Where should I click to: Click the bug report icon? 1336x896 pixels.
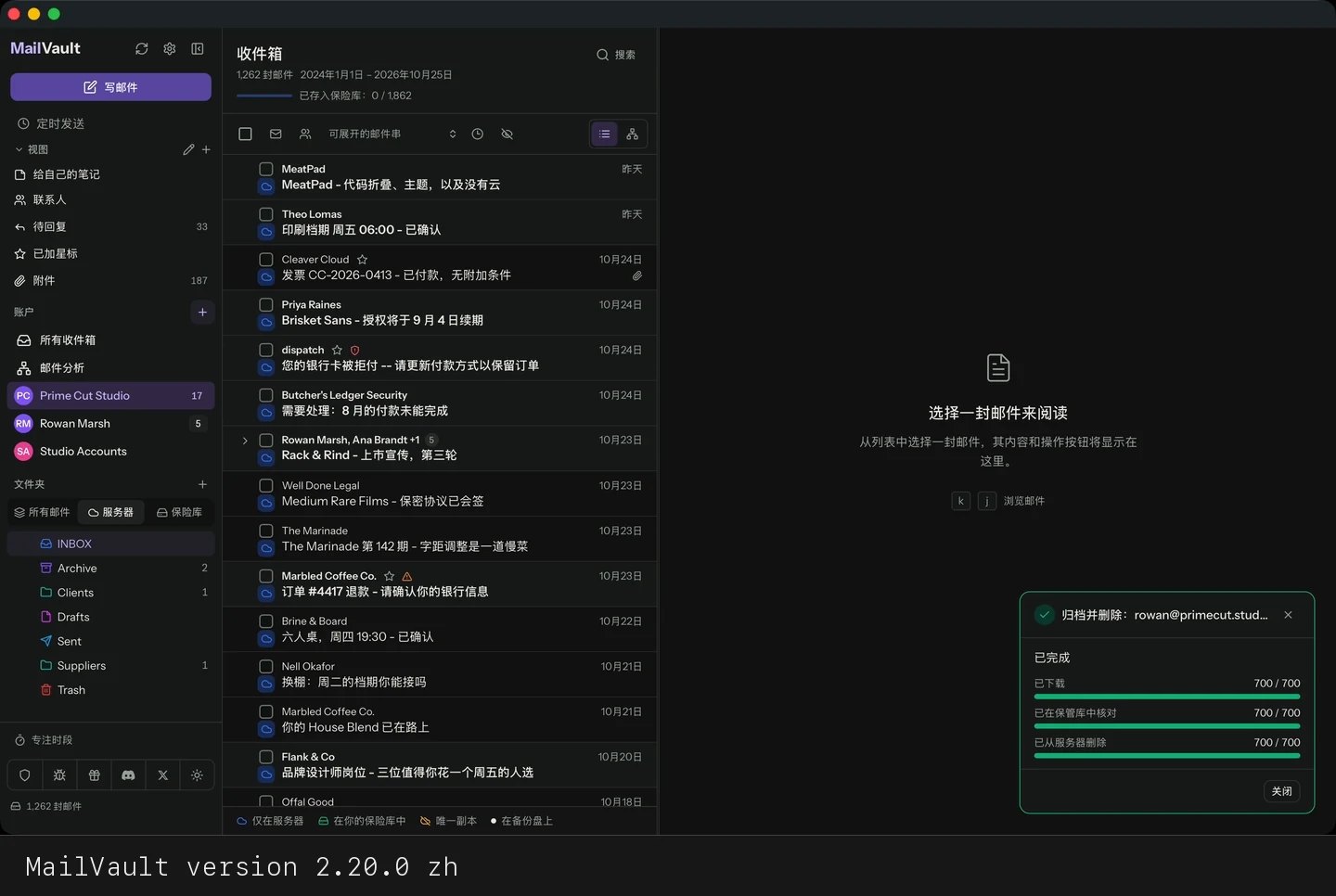[59, 775]
